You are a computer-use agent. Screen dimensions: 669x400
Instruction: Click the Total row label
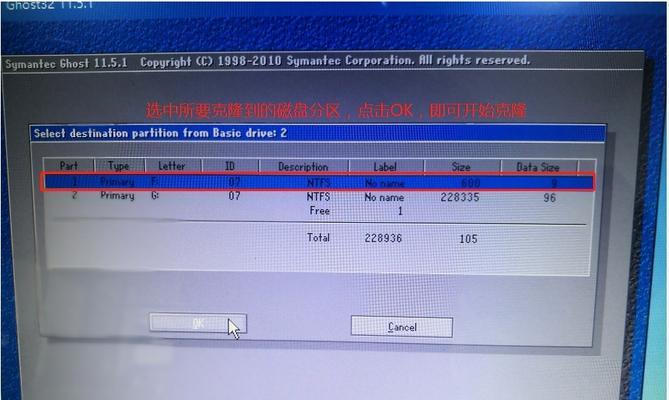[318, 237]
